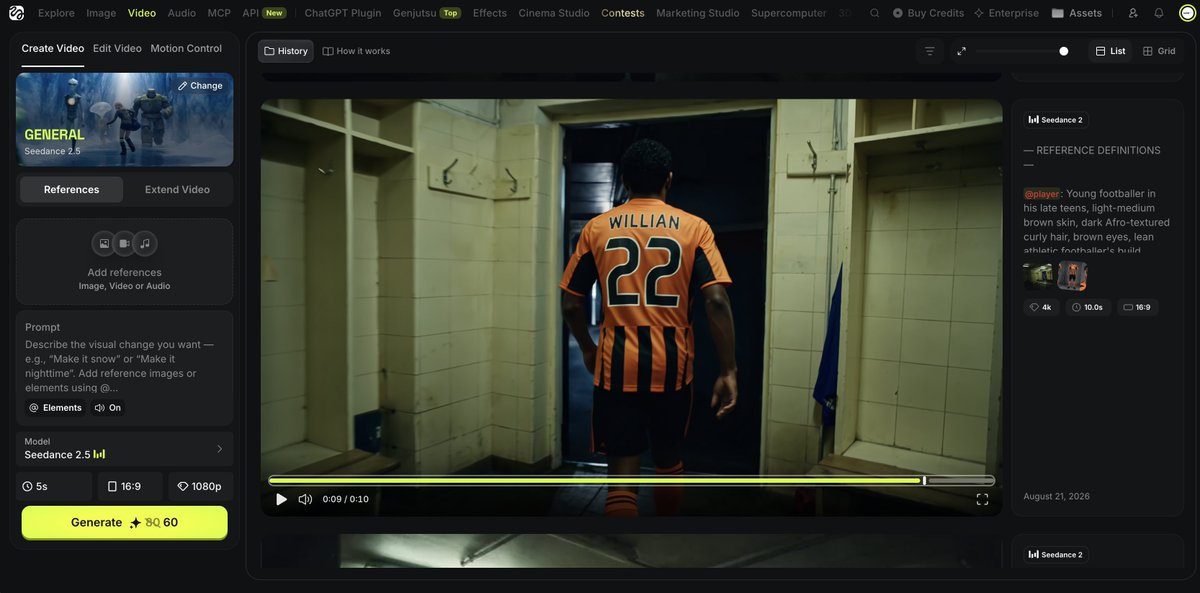Select the Extend Video segment
The width and height of the screenshot is (1200, 593).
177,190
